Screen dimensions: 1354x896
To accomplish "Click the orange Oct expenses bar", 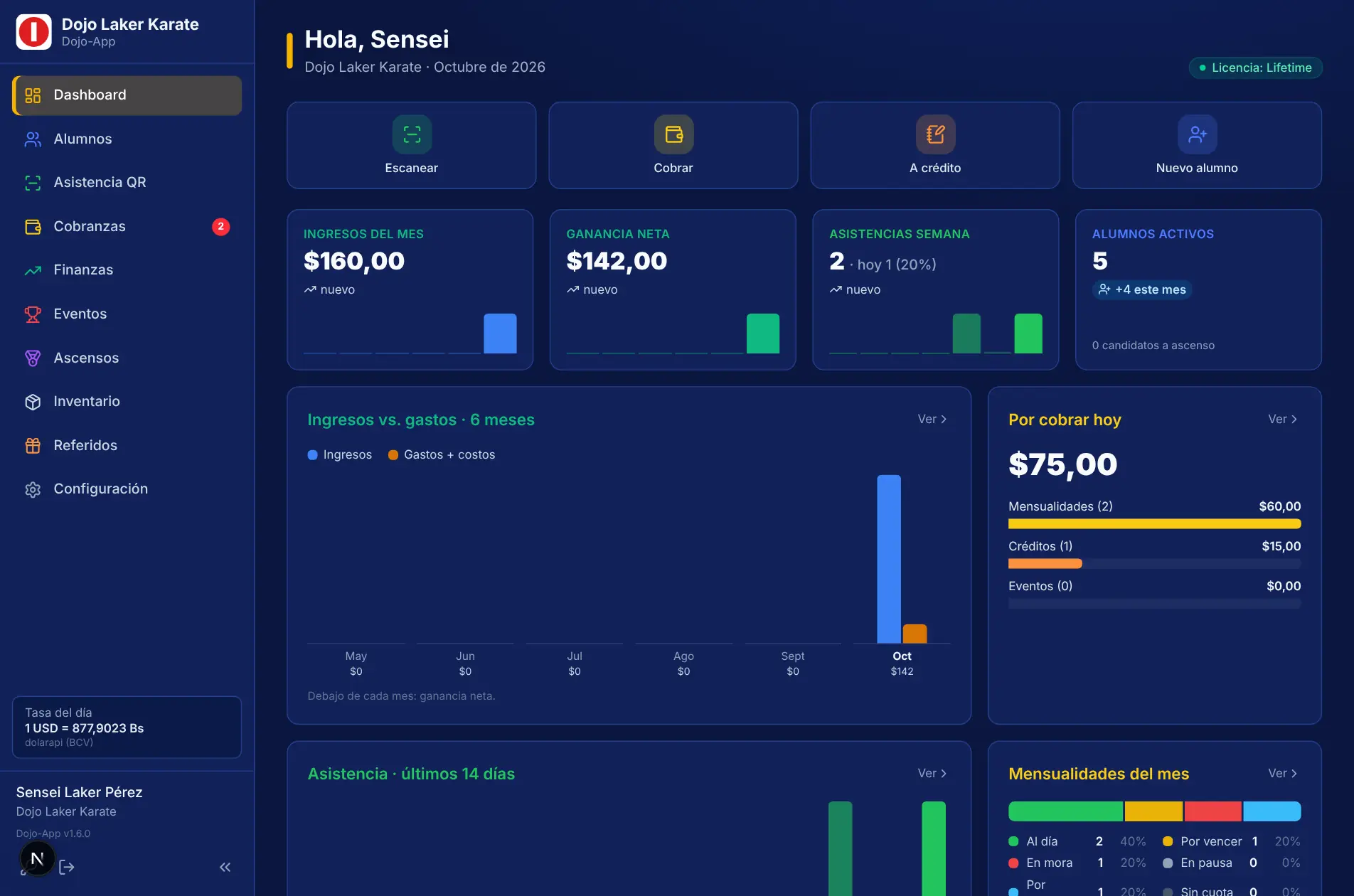I will [915, 634].
